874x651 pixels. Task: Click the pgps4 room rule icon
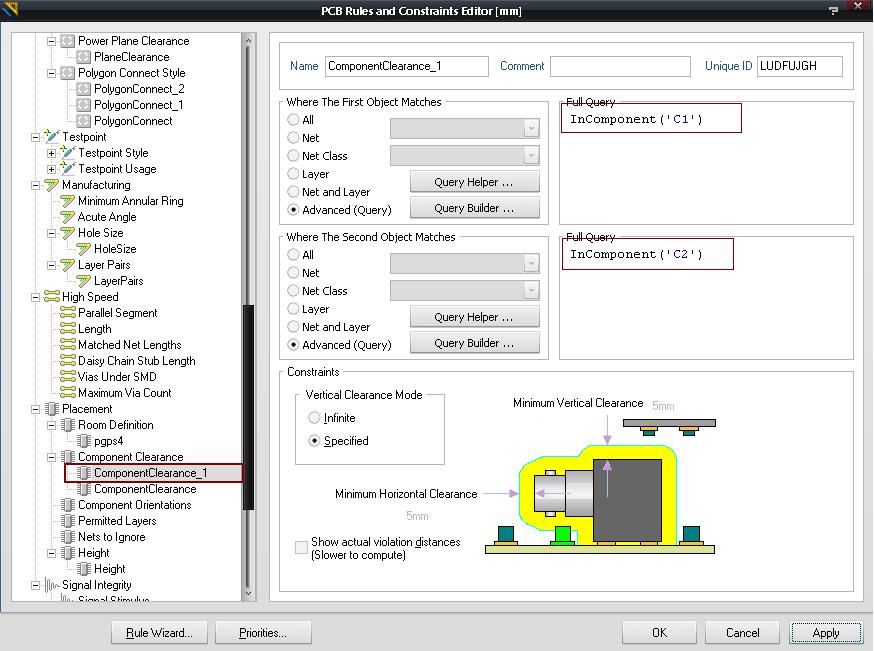[x=84, y=441]
